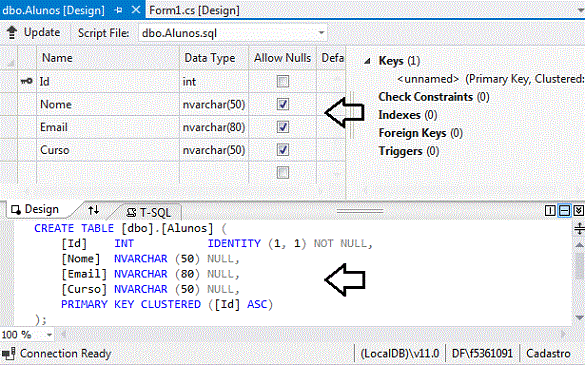Click the row selector header corner cell
This screenshot has height=365, width=585.
(x=9, y=58)
